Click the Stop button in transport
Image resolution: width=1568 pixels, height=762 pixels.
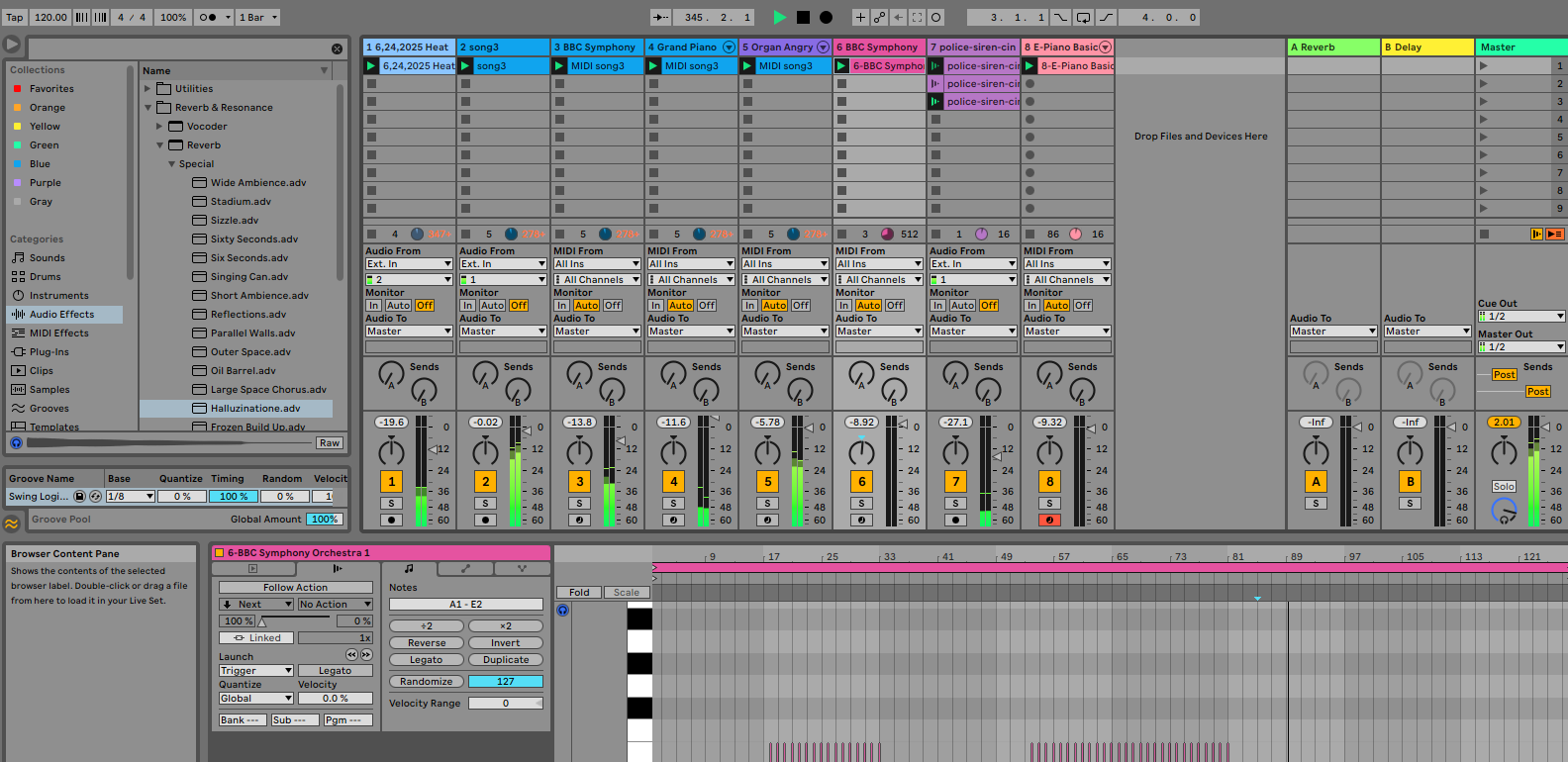click(x=803, y=17)
